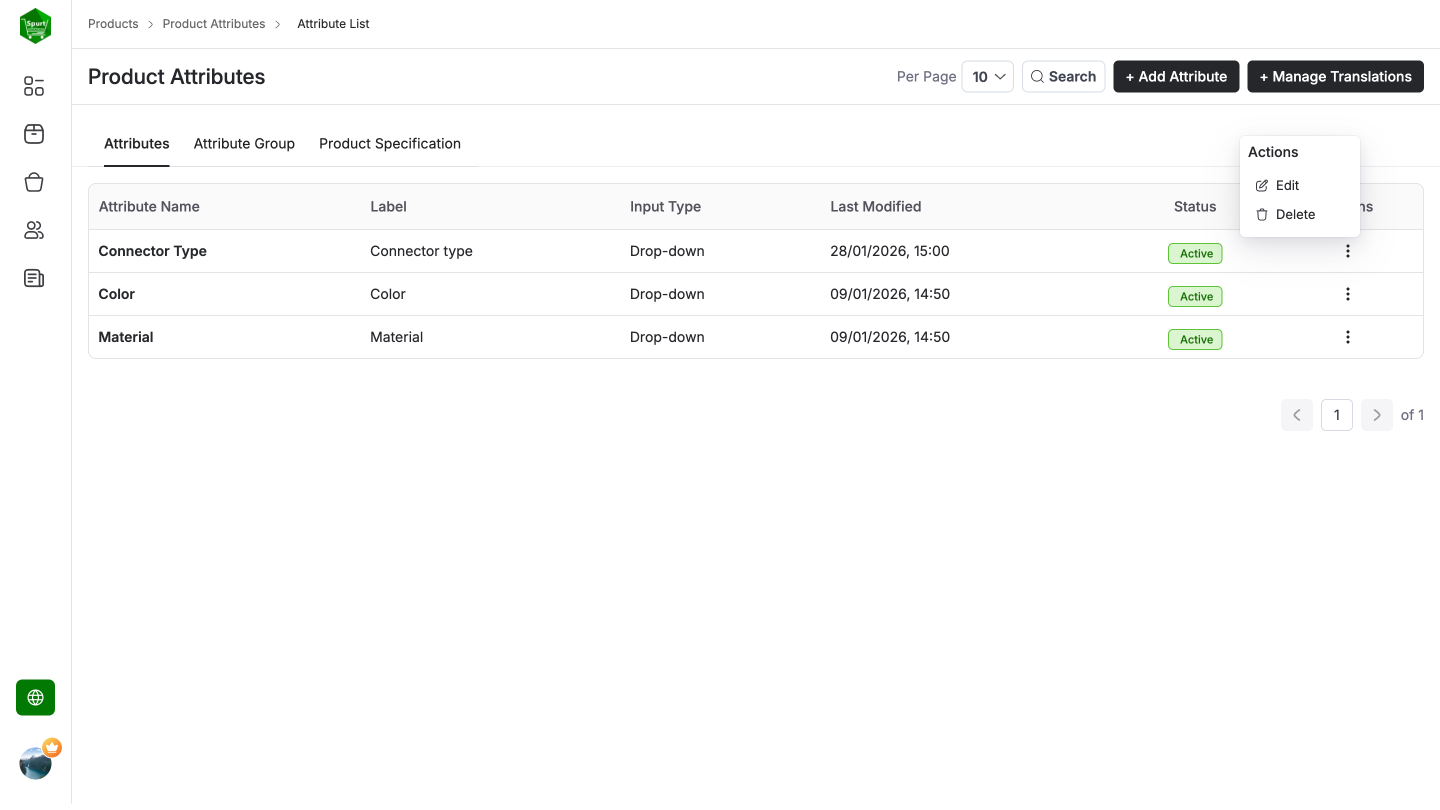Switch to the Attribute Group tab
The image size is (1440, 810).
click(x=244, y=143)
